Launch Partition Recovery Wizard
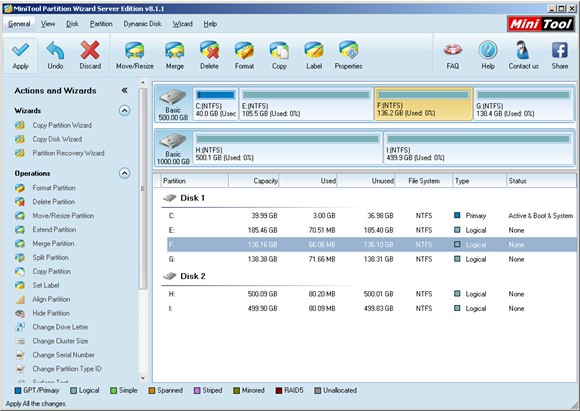The image size is (580, 411). (x=68, y=153)
